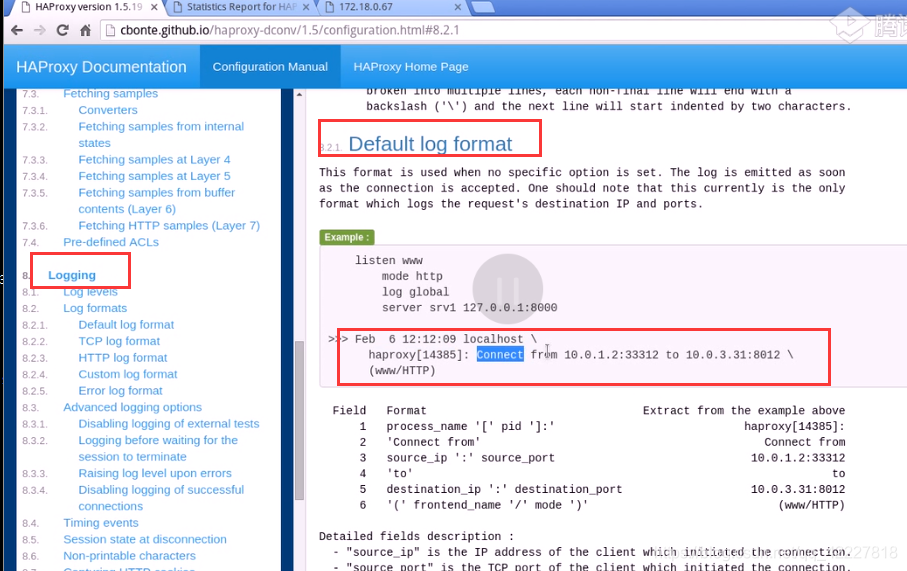
Task: Open Raising log level upon errors
Action: tap(155, 473)
